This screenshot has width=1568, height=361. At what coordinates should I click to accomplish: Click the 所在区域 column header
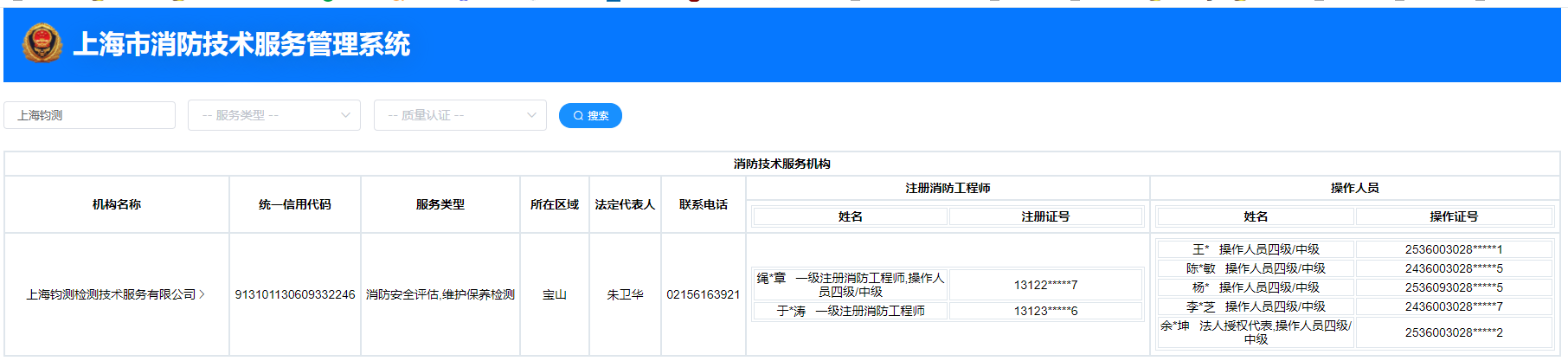click(555, 204)
